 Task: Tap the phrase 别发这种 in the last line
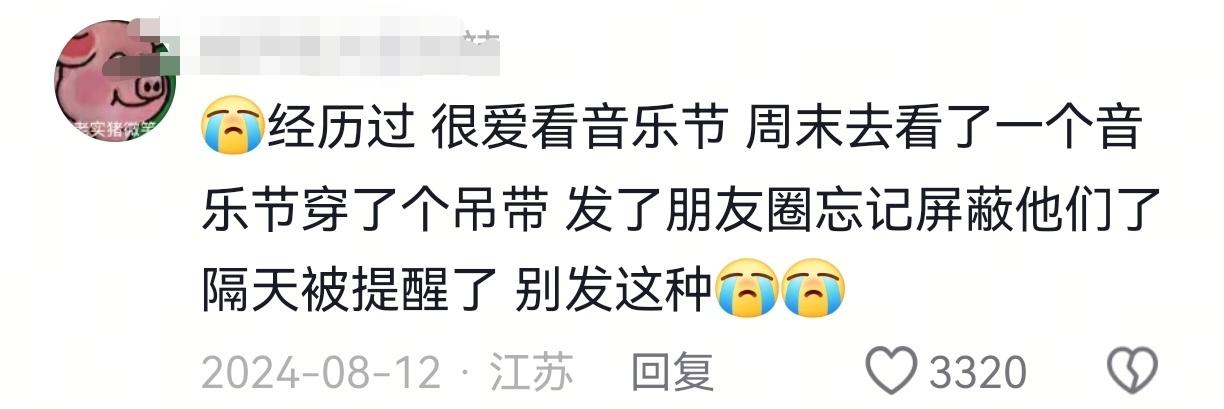[x=614, y=288]
